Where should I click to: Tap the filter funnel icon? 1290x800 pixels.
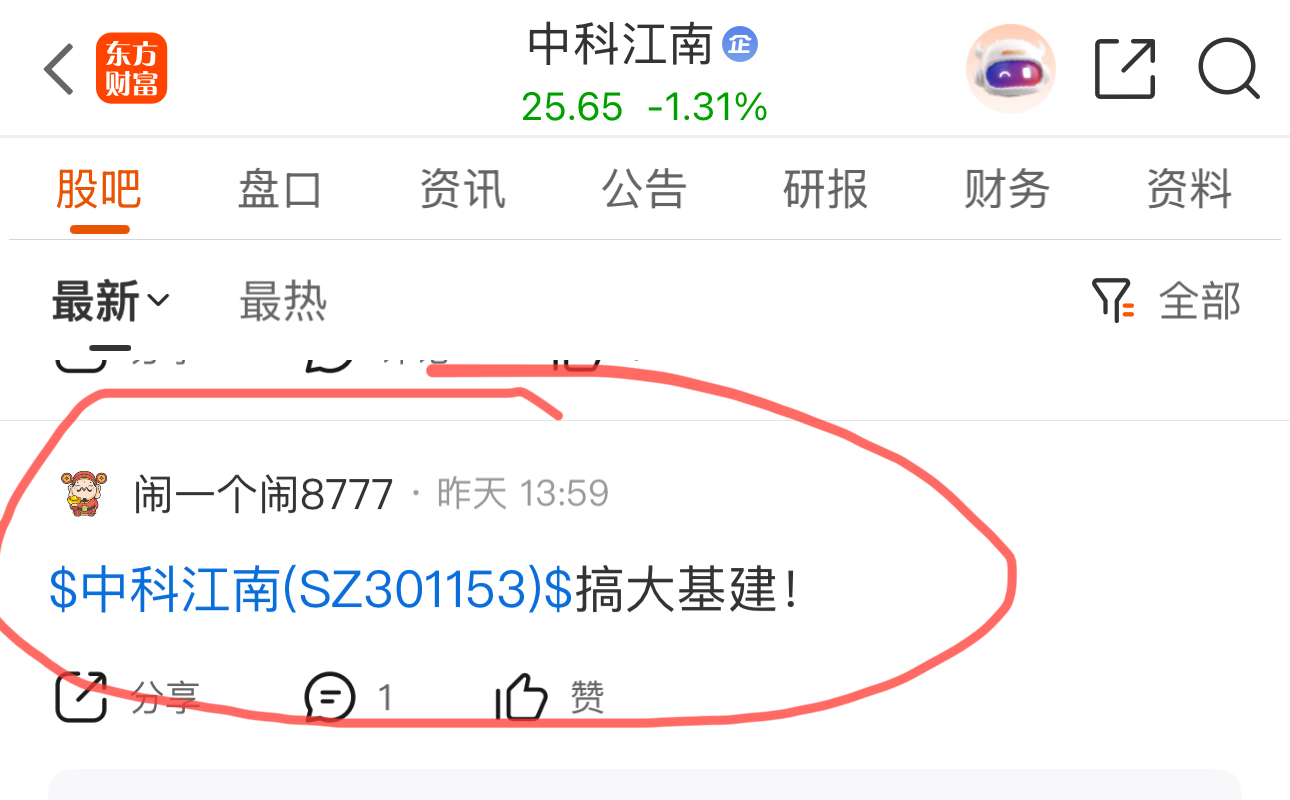click(x=1112, y=301)
